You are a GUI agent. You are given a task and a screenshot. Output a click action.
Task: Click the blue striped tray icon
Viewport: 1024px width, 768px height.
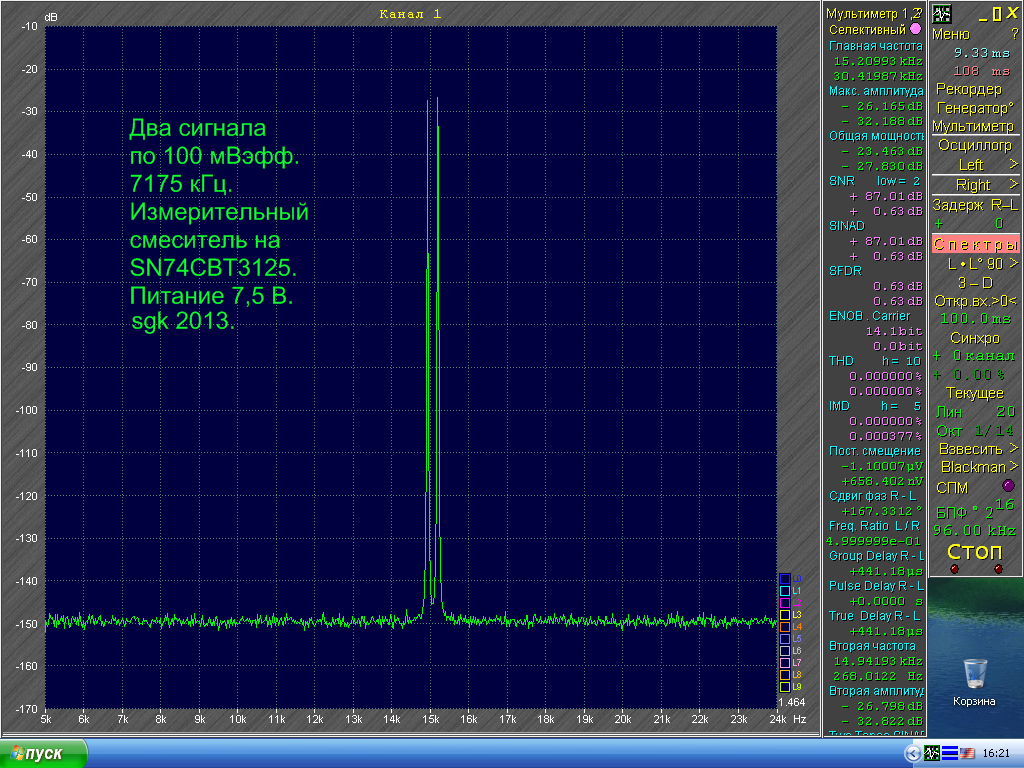(x=948, y=752)
